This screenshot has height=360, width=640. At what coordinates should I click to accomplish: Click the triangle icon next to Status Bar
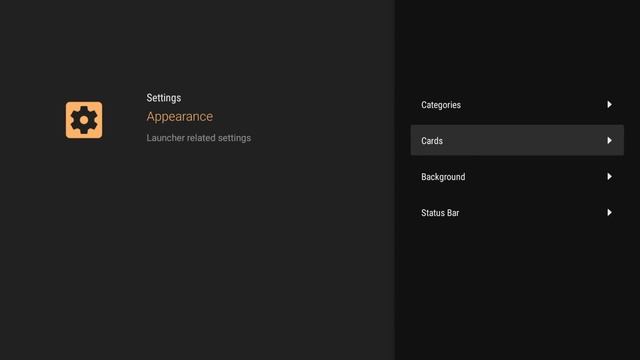coord(609,212)
